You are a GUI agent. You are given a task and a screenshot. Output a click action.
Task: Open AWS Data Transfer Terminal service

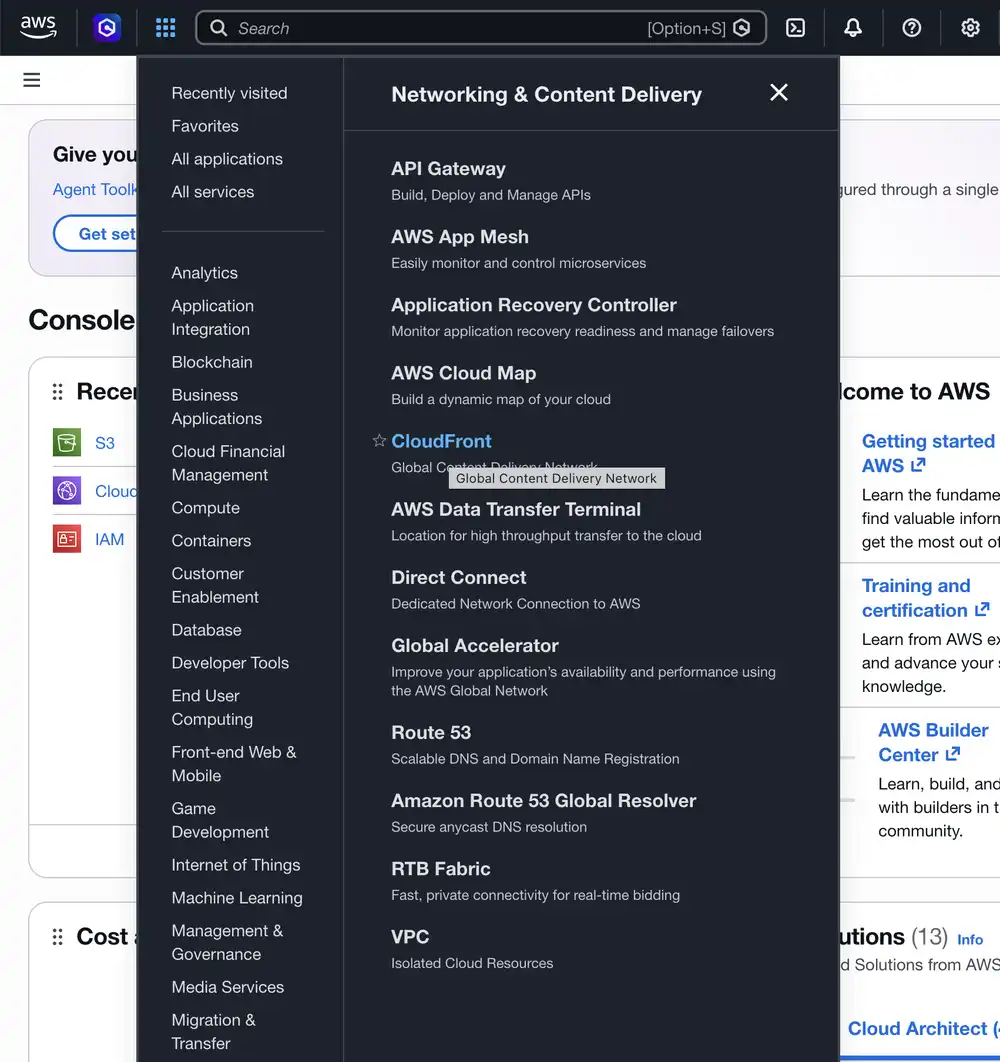click(516, 509)
